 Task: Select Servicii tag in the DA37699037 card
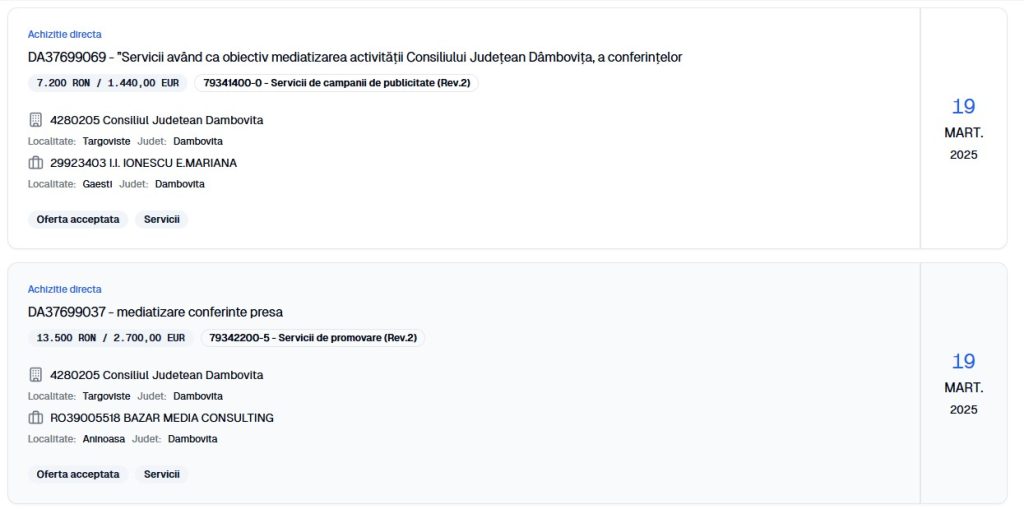click(161, 474)
